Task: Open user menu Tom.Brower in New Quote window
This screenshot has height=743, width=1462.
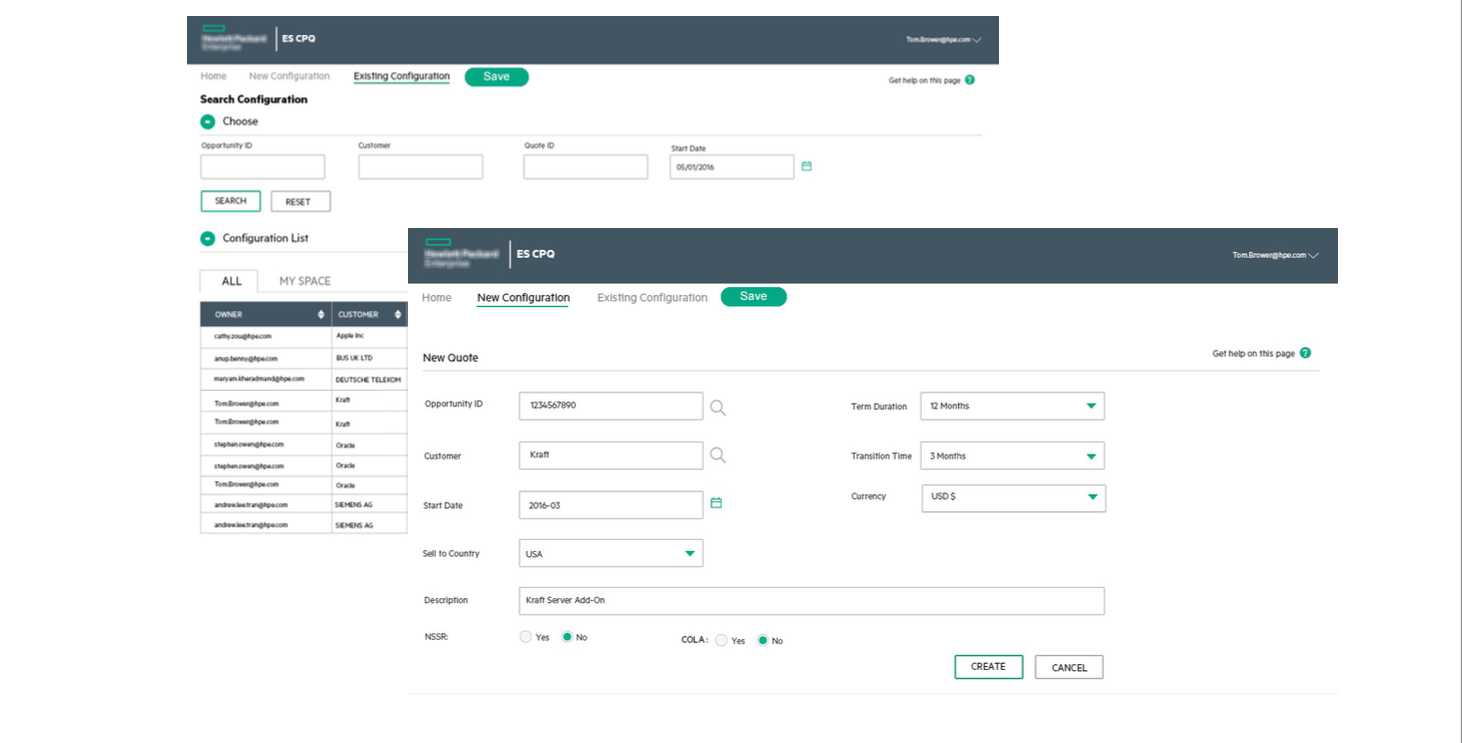Action: pos(1275,256)
